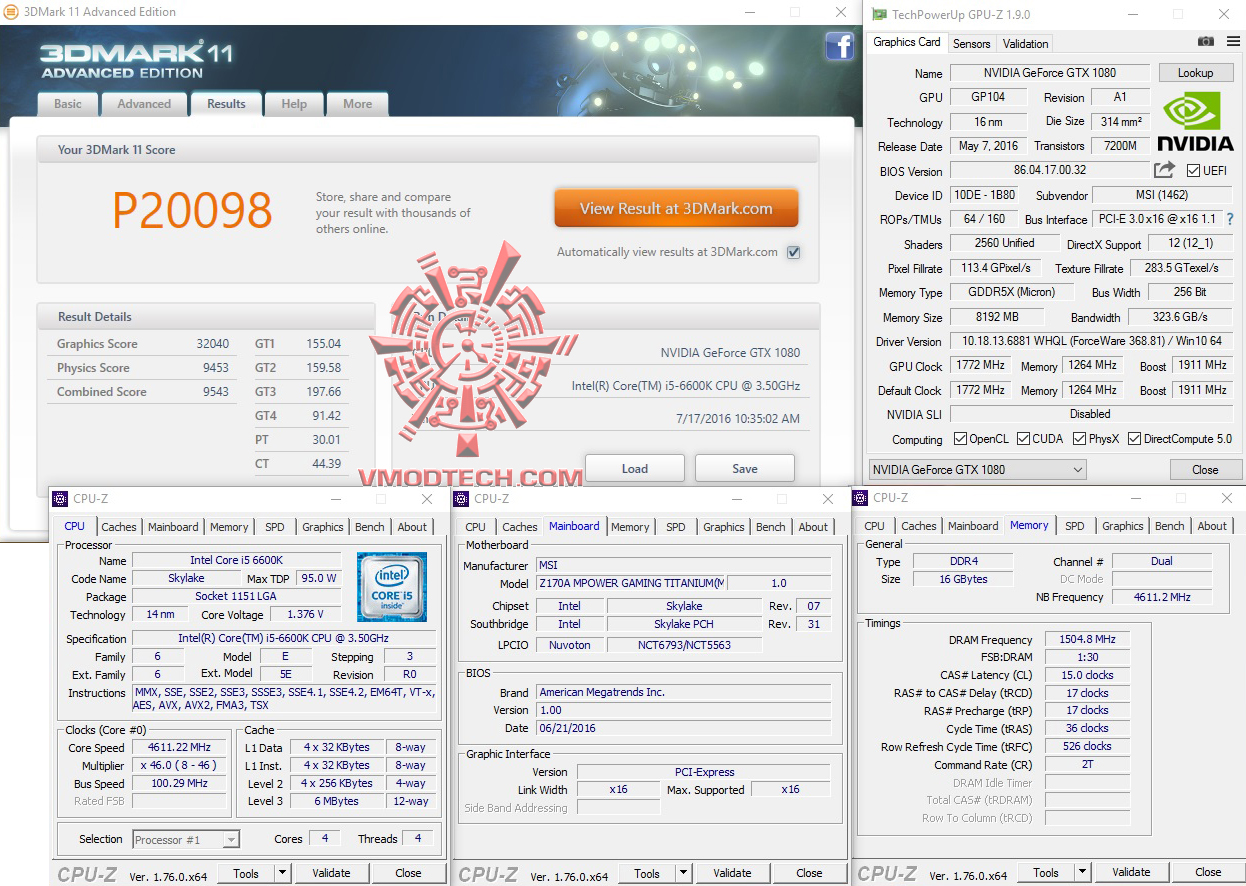Click the GPU-Z graphics card icon in titlebar
The width and height of the screenshot is (1246, 886).
(x=879, y=14)
